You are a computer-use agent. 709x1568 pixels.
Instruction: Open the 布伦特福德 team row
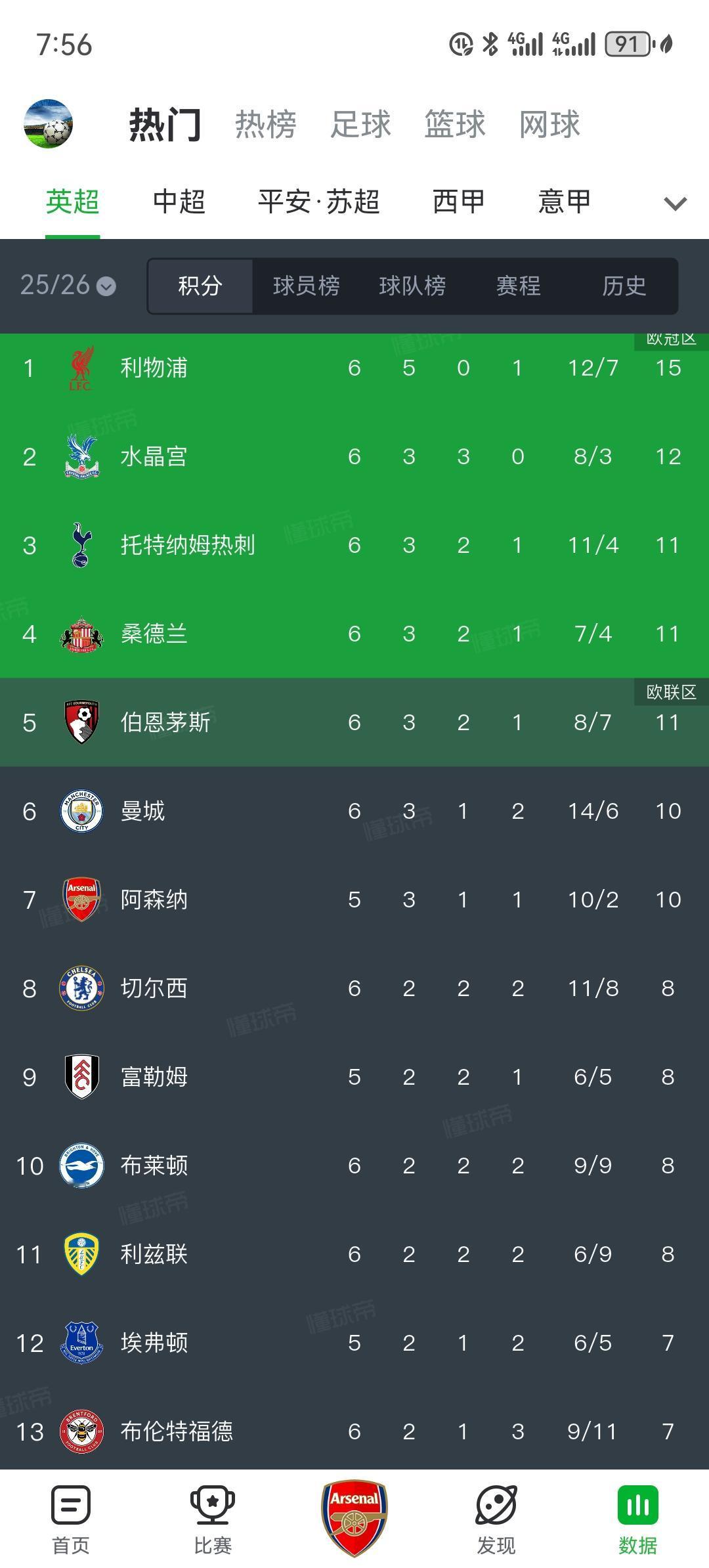(354, 1431)
